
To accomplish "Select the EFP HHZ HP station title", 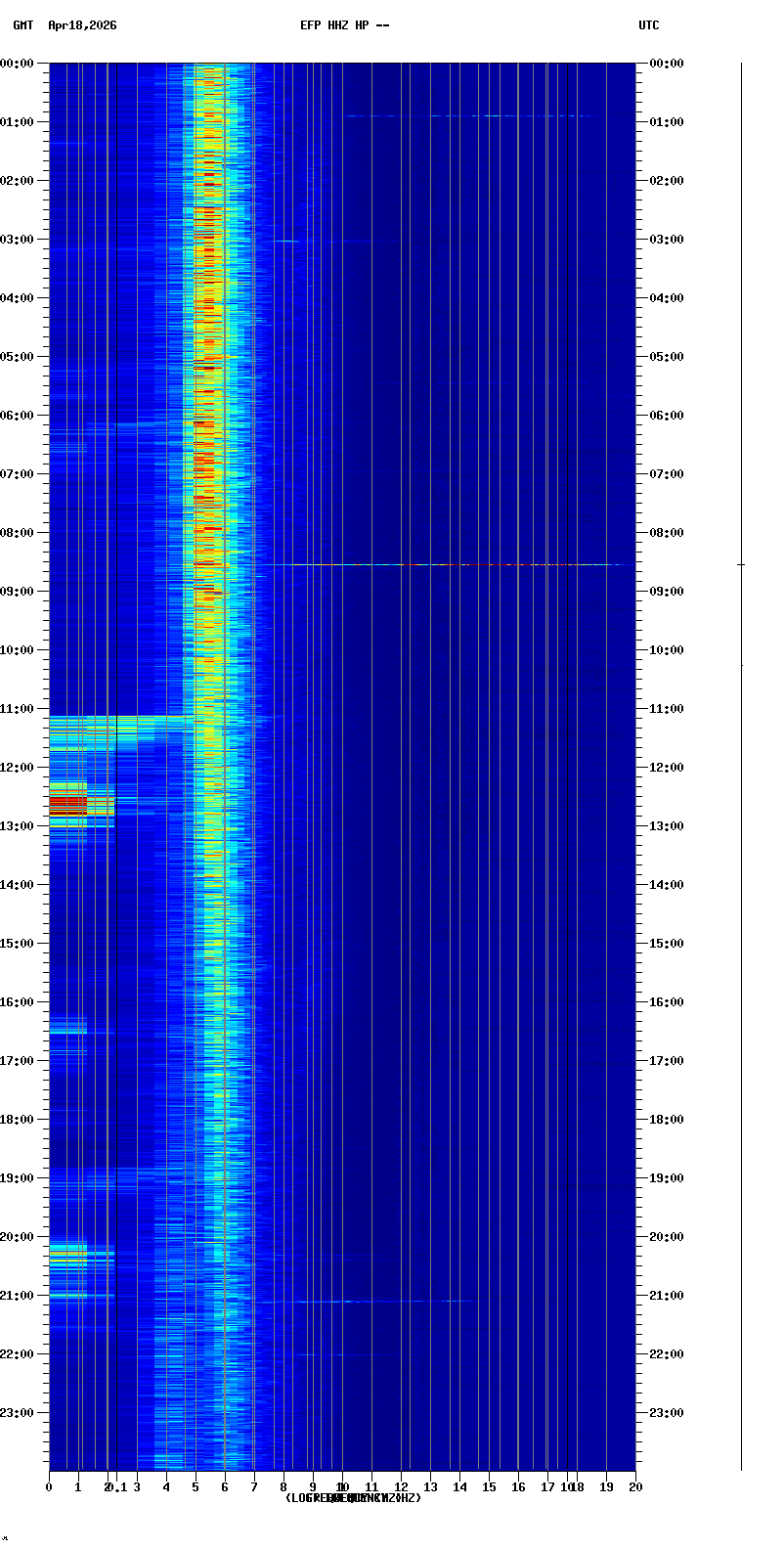I will tap(344, 25).
